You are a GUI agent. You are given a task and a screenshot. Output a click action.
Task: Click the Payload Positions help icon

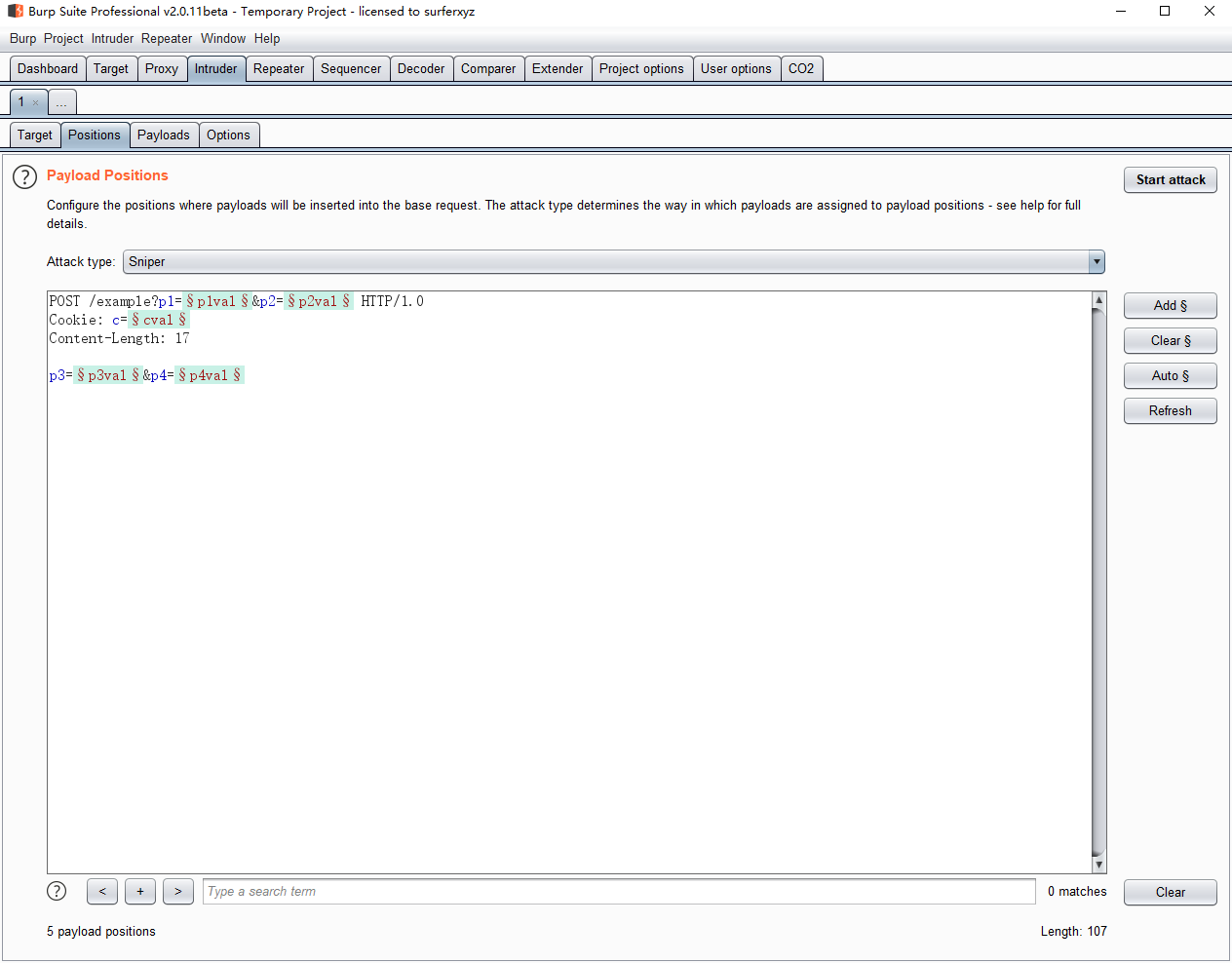point(24,177)
